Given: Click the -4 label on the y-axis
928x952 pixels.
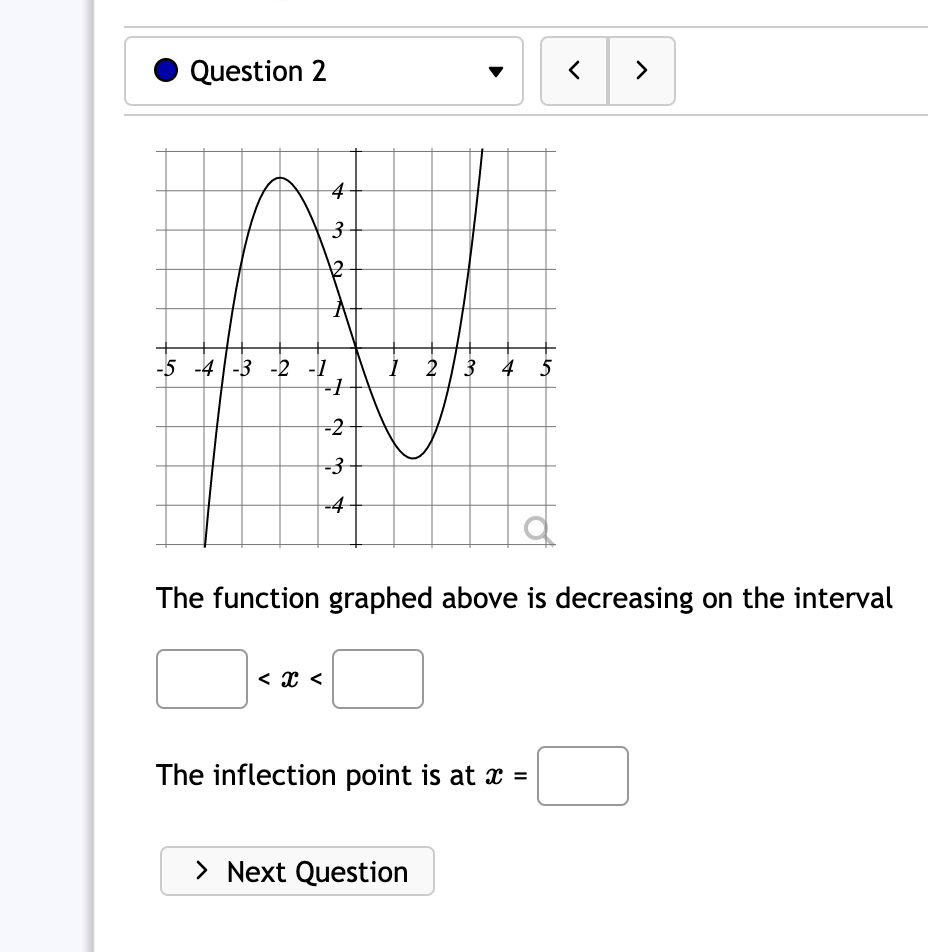Looking at the screenshot, I should coord(334,505).
